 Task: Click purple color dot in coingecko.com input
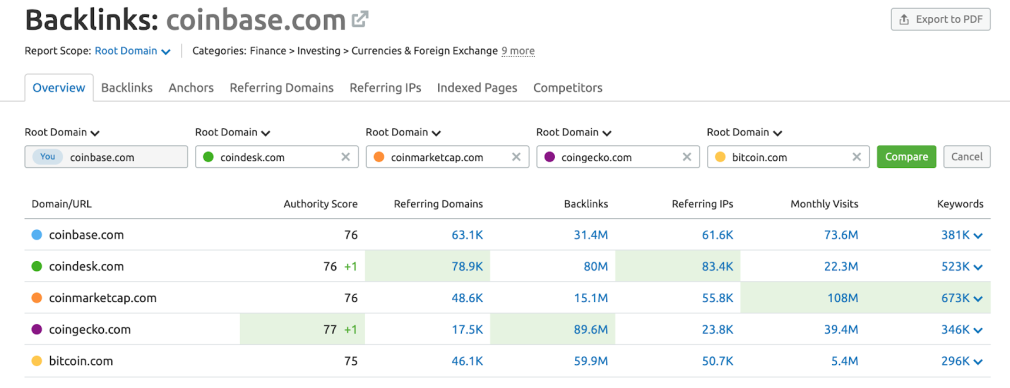pyautogui.click(x=549, y=157)
